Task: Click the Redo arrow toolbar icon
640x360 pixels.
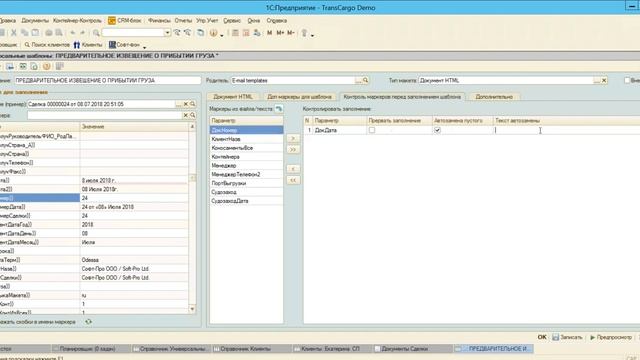Action: coord(82,33)
